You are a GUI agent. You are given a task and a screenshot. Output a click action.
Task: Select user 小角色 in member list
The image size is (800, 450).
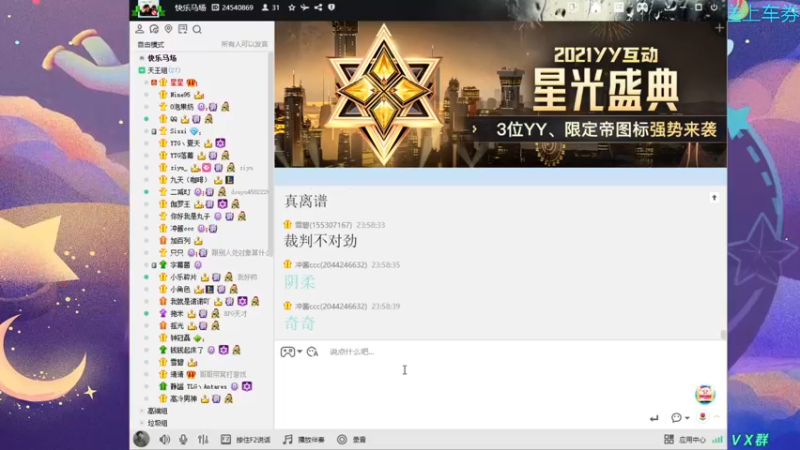click(180, 289)
